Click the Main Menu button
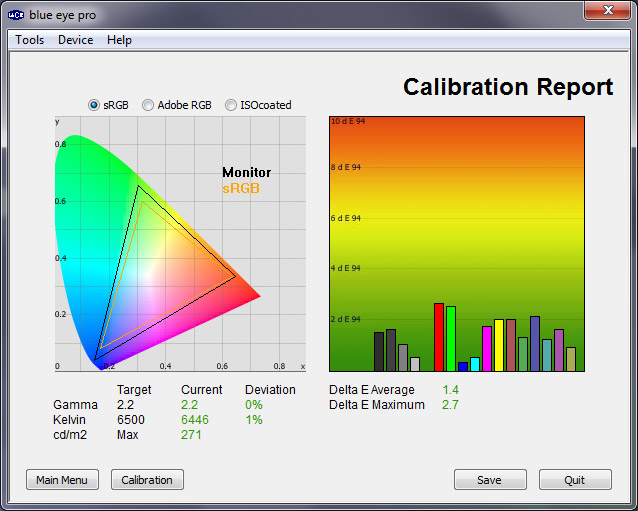 62,480
